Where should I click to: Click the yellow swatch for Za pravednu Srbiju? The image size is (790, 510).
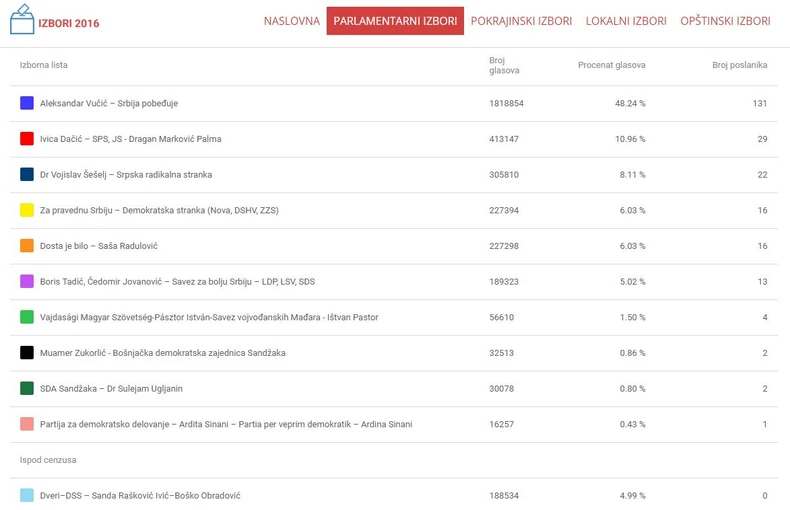27,210
